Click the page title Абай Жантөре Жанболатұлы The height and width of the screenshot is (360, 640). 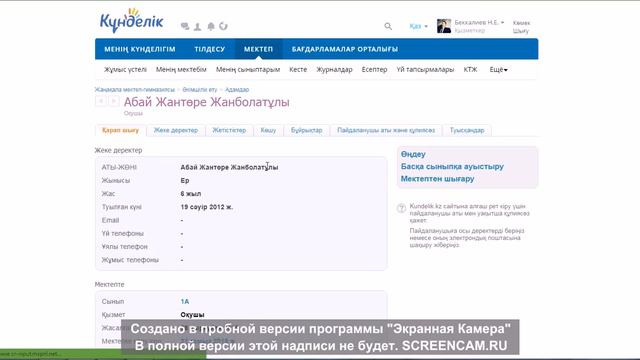(x=207, y=102)
